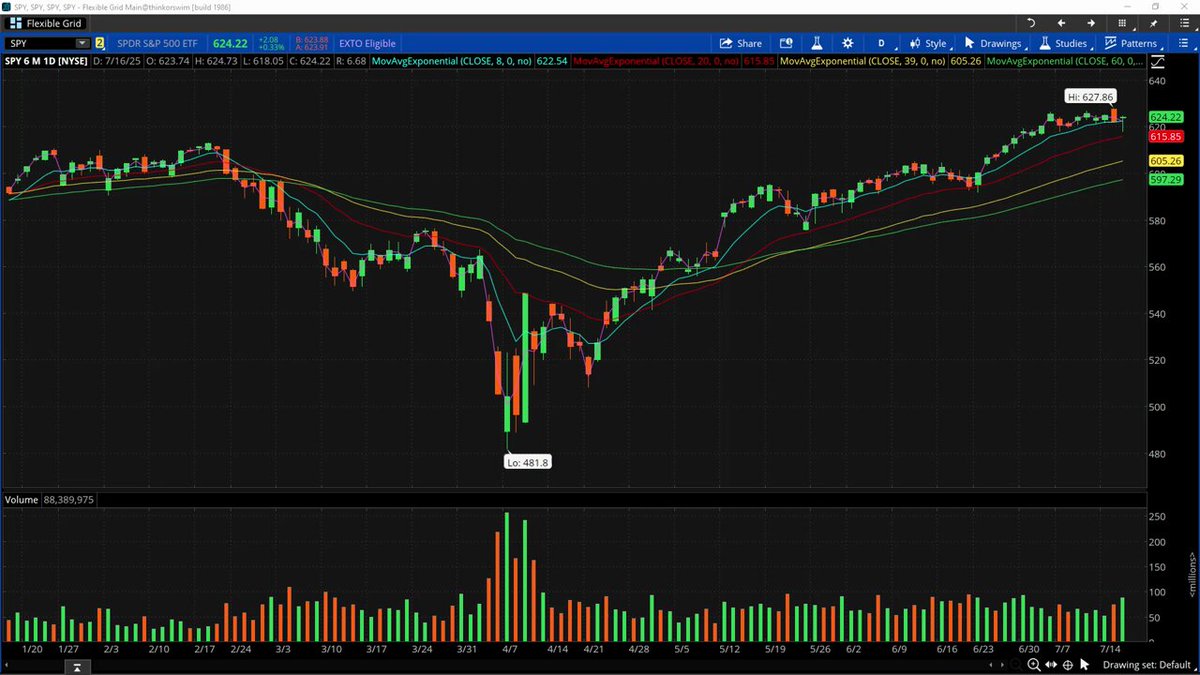Click the green 597.29 price axis tag

1166,179
